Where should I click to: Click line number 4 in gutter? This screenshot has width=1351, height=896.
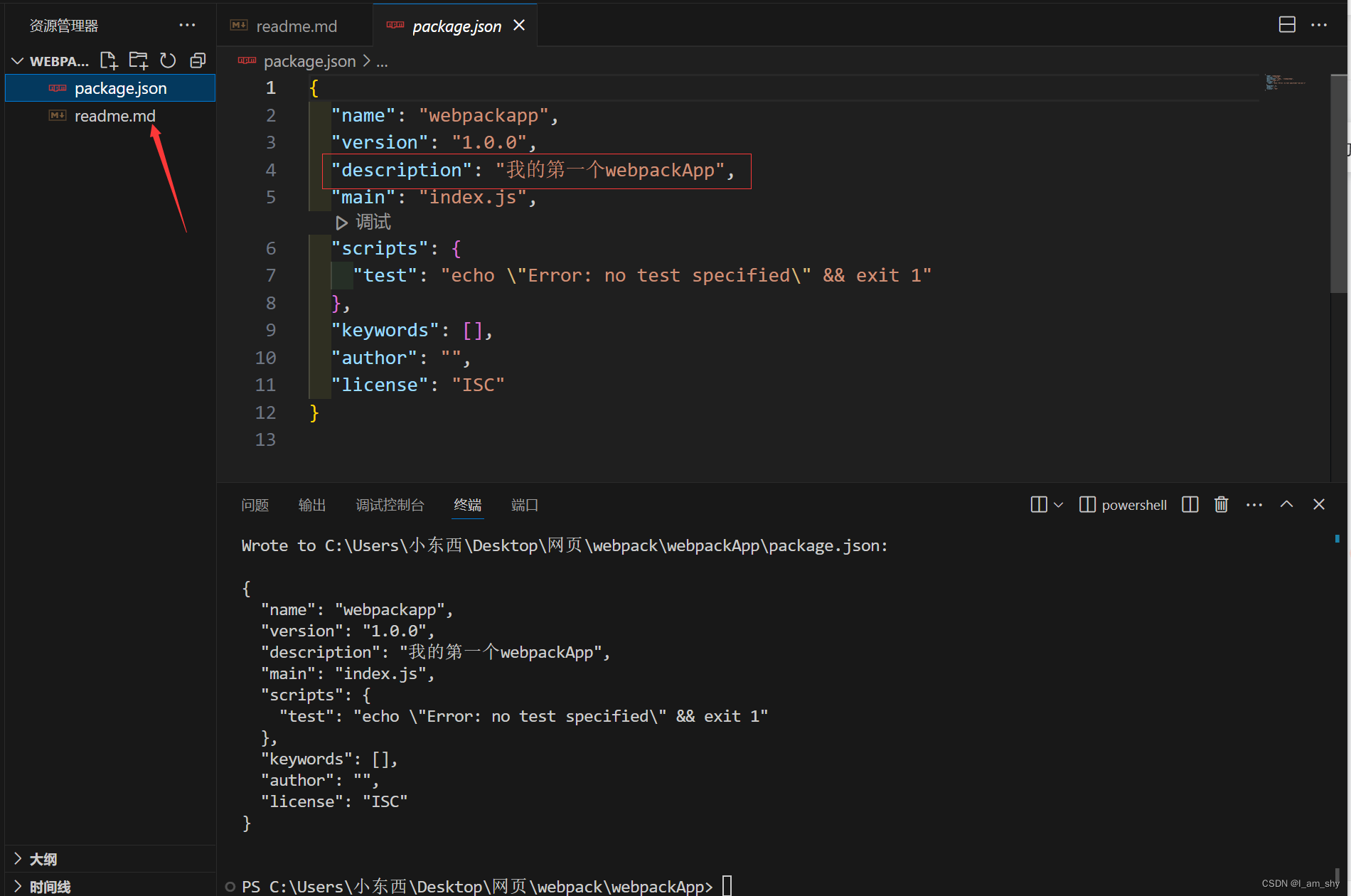coord(271,170)
